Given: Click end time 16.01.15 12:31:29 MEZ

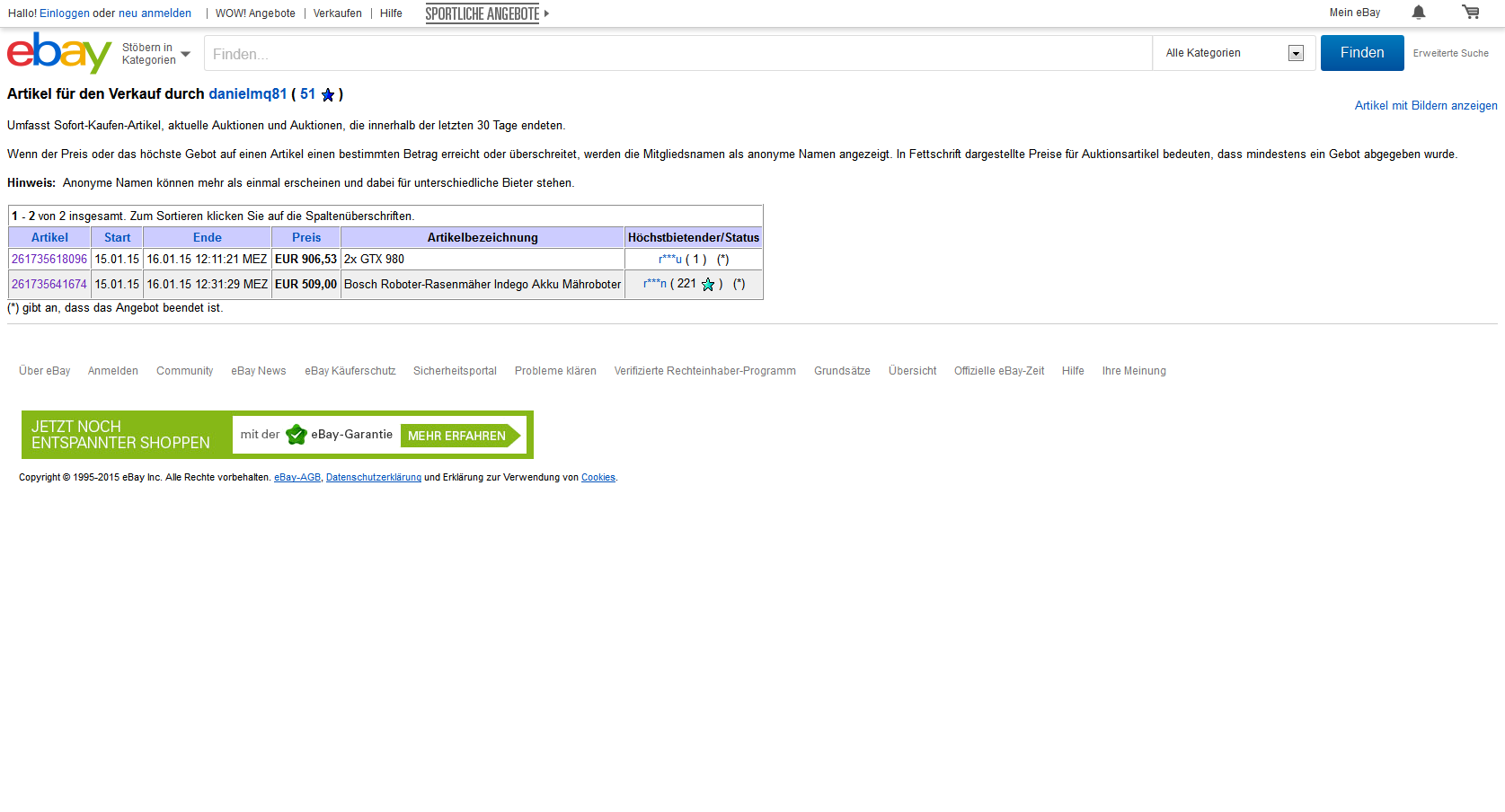Looking at the screenshot, I should (207, 284).
